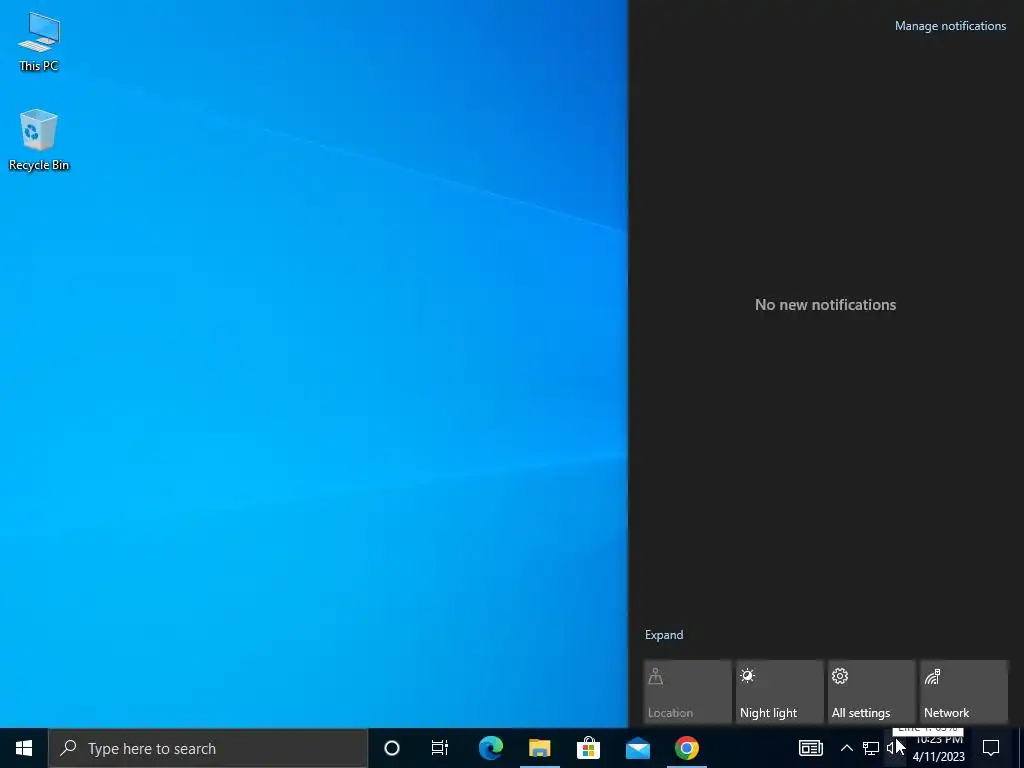Screen dimensions: 1024x768
Task: Open Task View on the taskbar
Action: pyautogui.click(x=440, y=748)
